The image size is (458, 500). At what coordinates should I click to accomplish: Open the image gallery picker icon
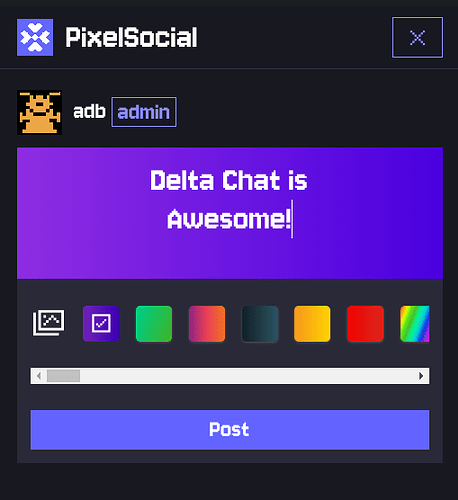coord(48,323)
